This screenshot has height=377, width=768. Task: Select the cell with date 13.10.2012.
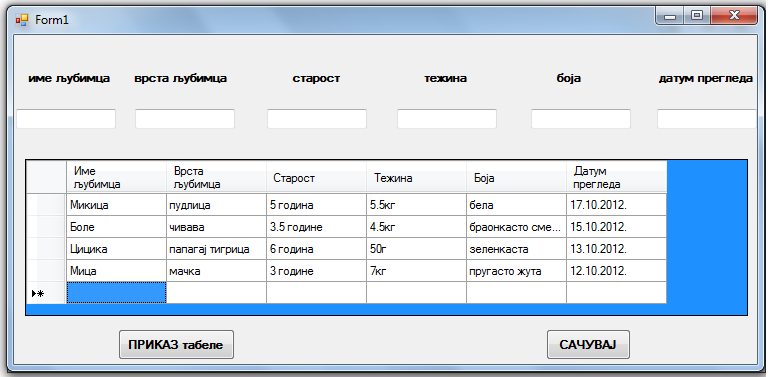point(617,249)
